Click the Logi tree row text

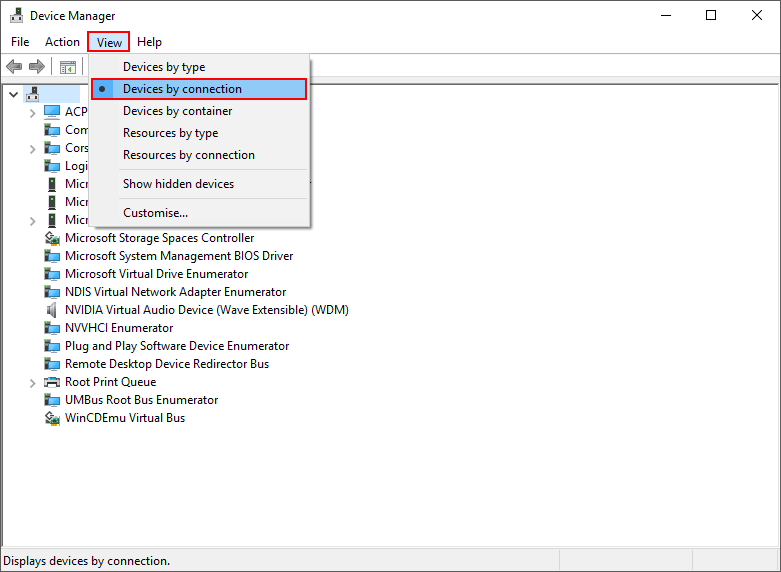(x=77, y=166)
